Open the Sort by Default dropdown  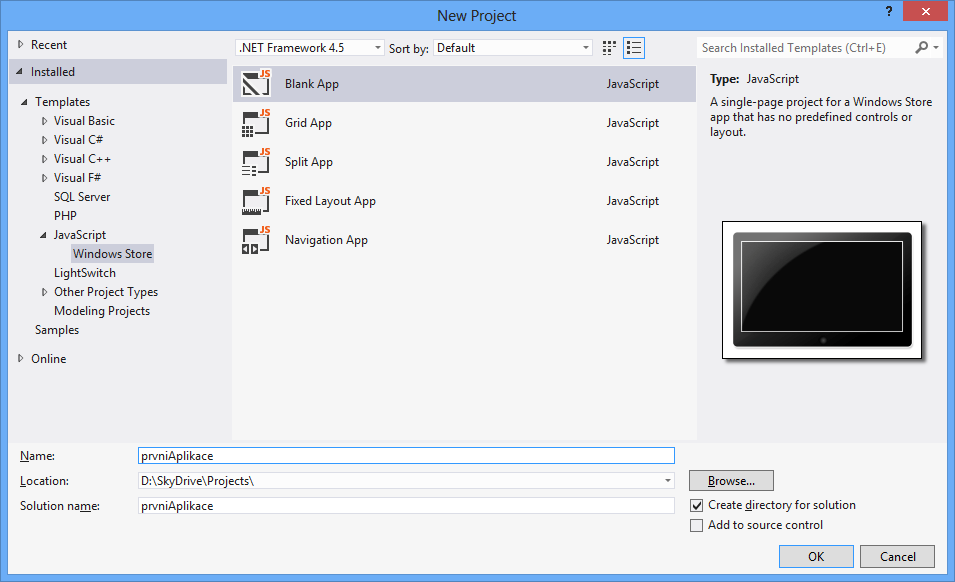tap(585, 47)
